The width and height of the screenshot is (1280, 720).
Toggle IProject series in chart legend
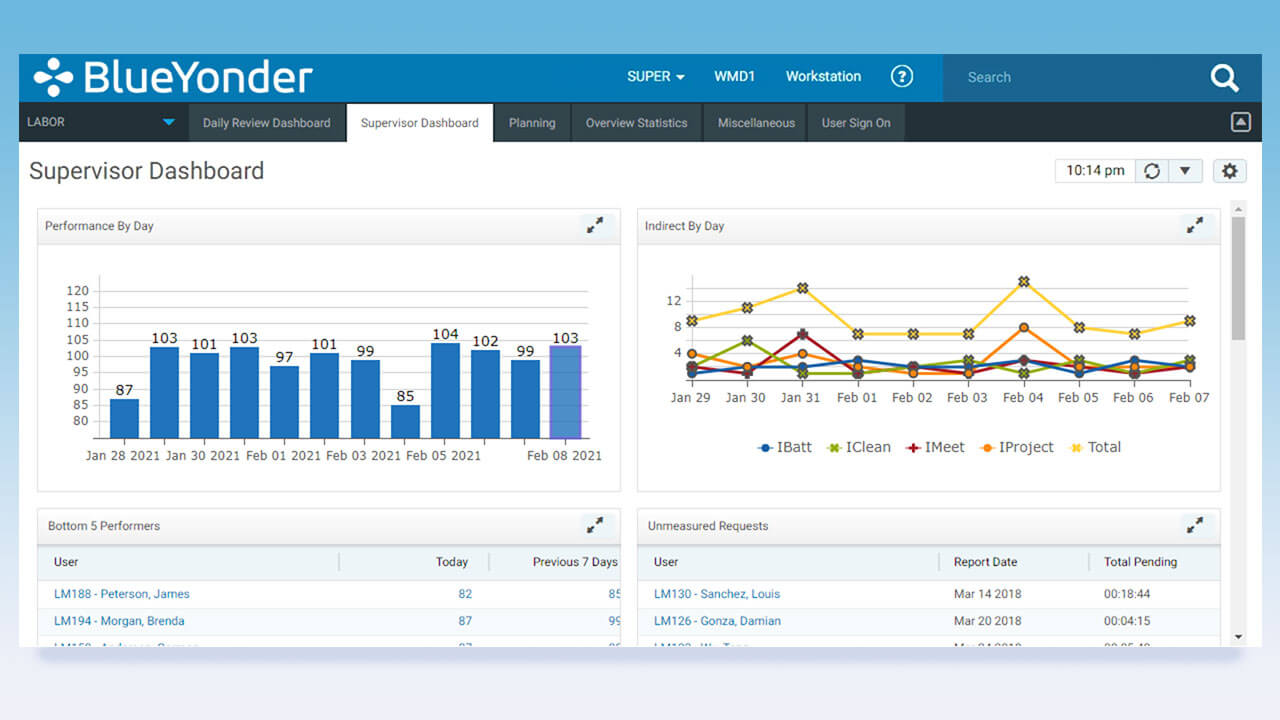click(1016, 447)
